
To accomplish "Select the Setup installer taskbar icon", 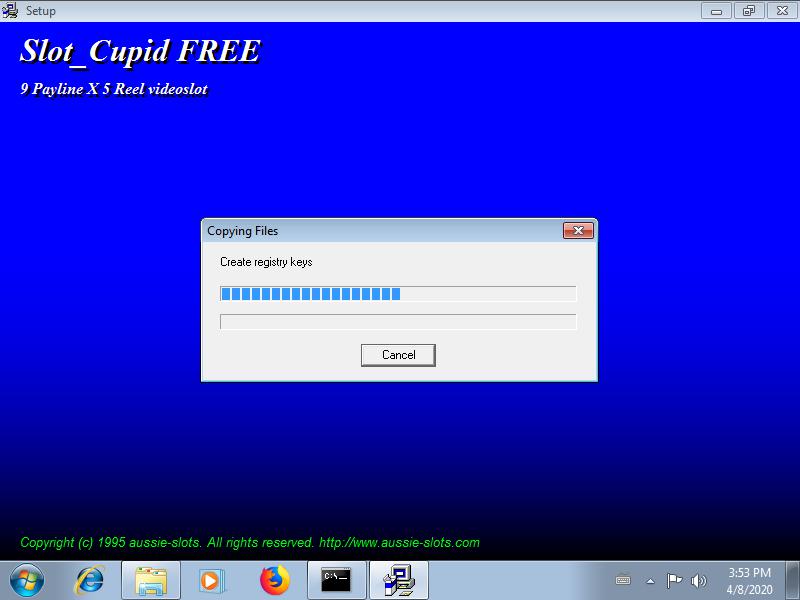I will [x=398, y=581].
